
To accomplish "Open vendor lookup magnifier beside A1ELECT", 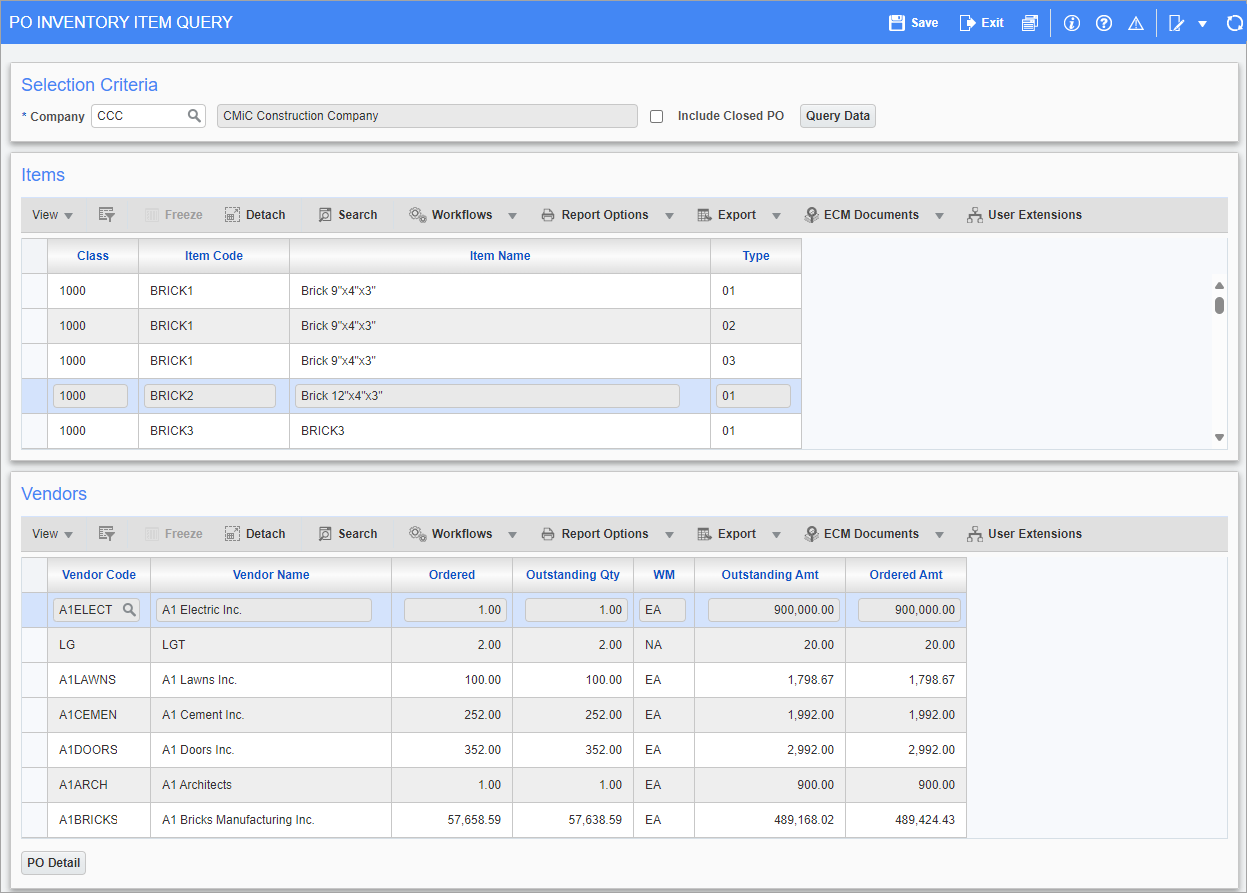I will click(x=129, y=610).
